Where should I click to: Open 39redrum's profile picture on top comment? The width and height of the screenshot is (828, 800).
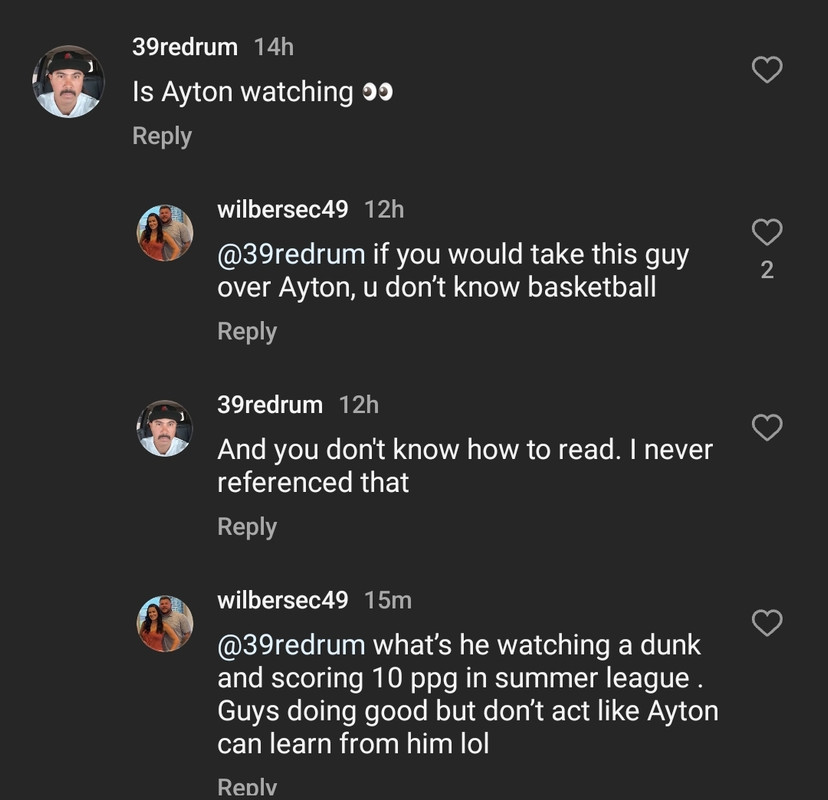click(x=68, y=81)
